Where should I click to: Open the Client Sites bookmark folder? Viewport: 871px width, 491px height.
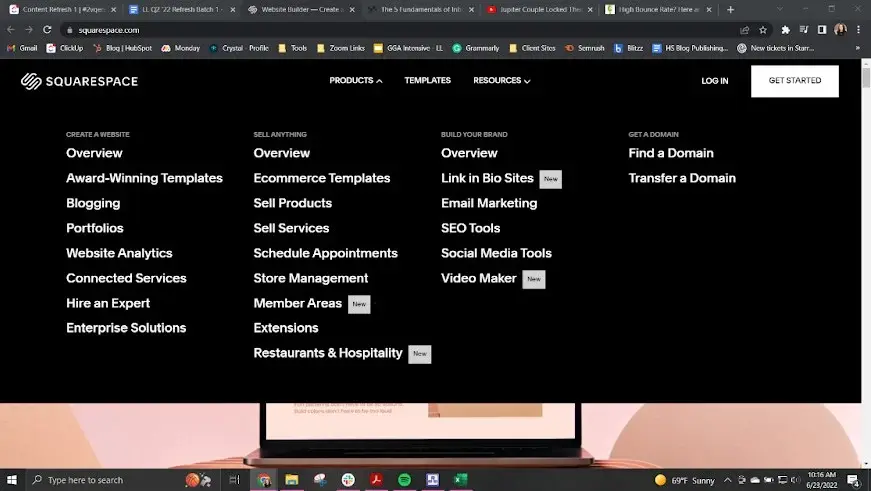[x=532, y=48]
